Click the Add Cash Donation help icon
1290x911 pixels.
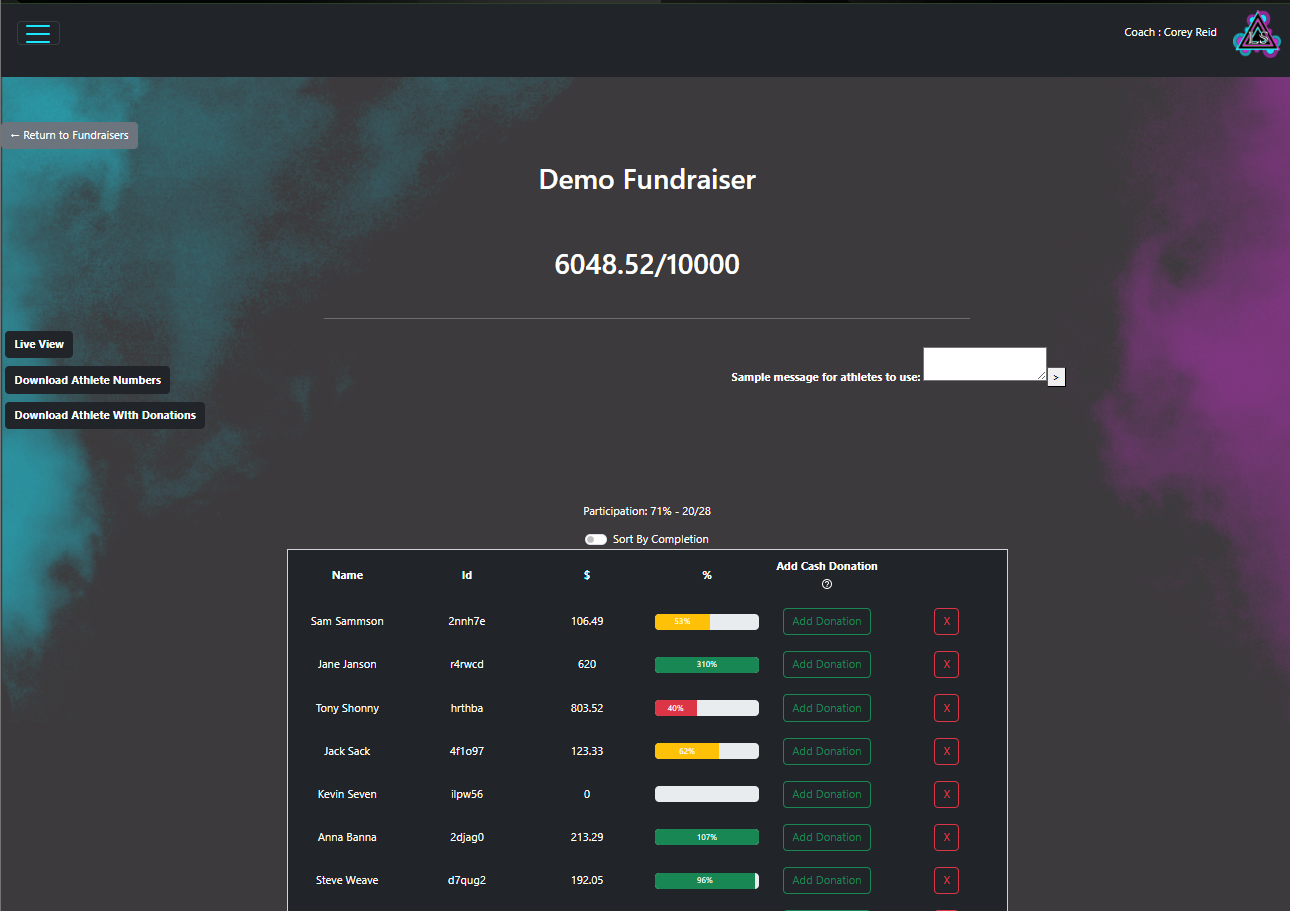tap(826, 585)
